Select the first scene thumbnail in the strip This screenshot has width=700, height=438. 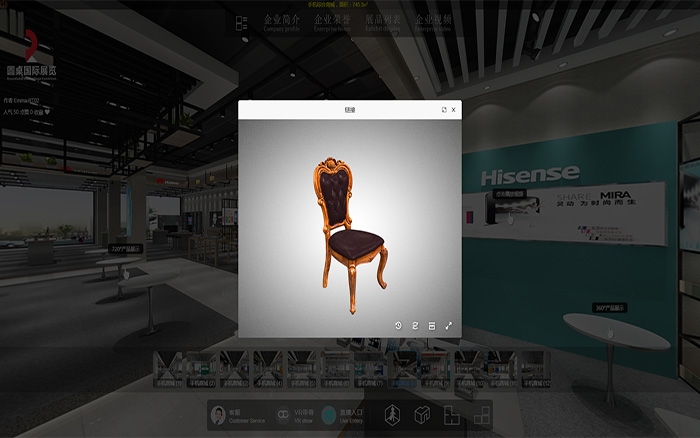coord(170,368)
